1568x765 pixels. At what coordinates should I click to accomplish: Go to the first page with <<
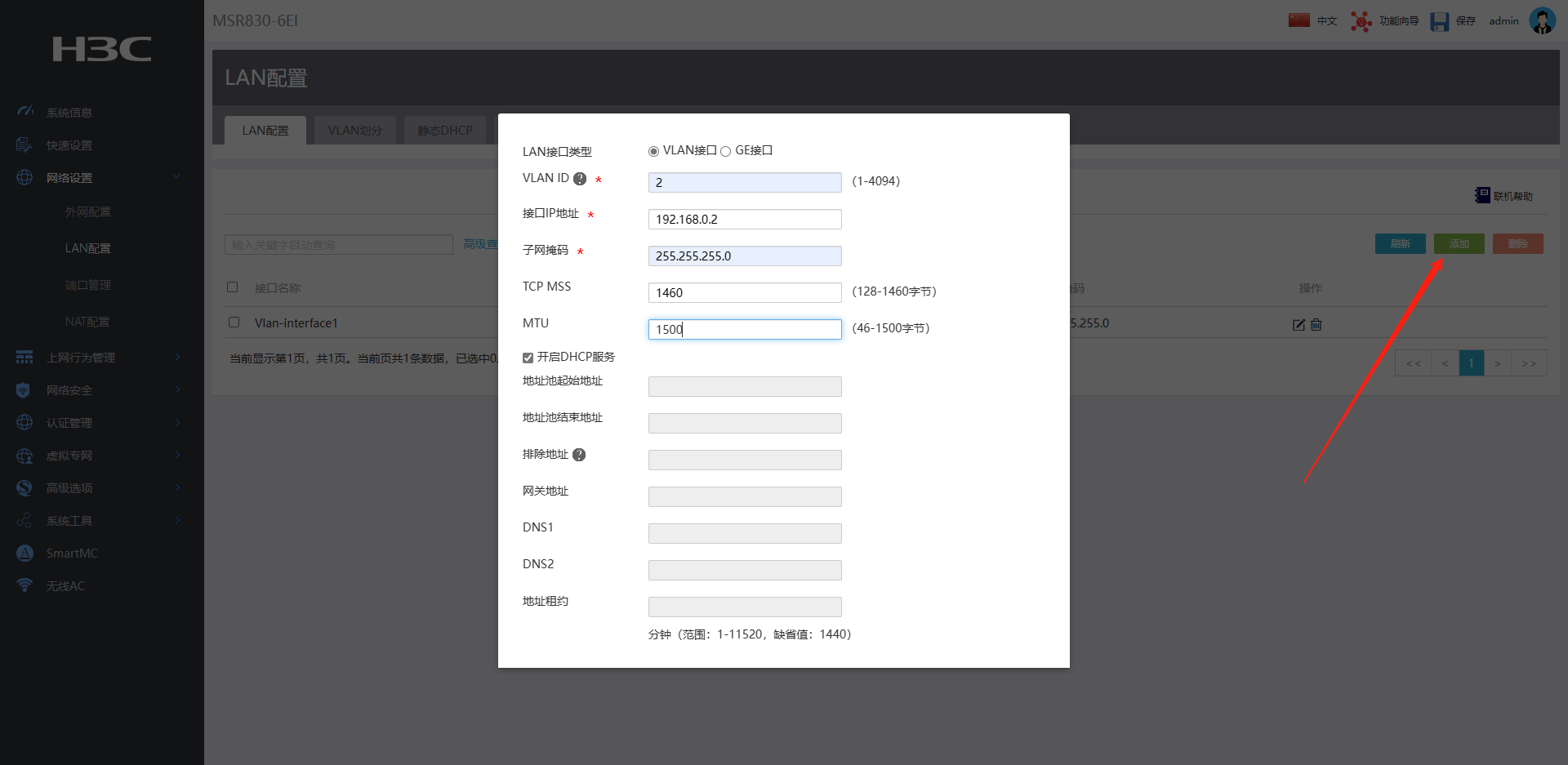point(1414,363)
